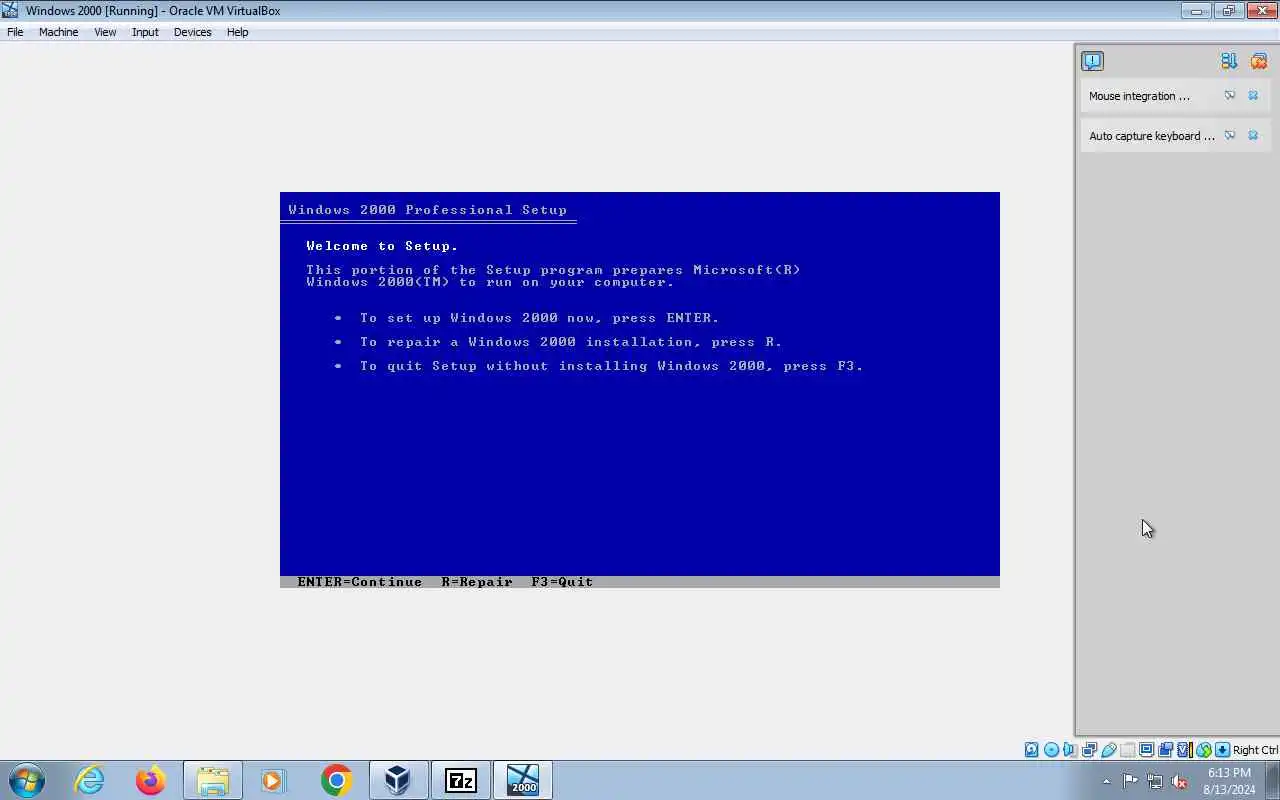Restore down the VirtualBox VM window
Image resolution: width=1280 pixels, height=800 pixels.
pos(1228,11)
